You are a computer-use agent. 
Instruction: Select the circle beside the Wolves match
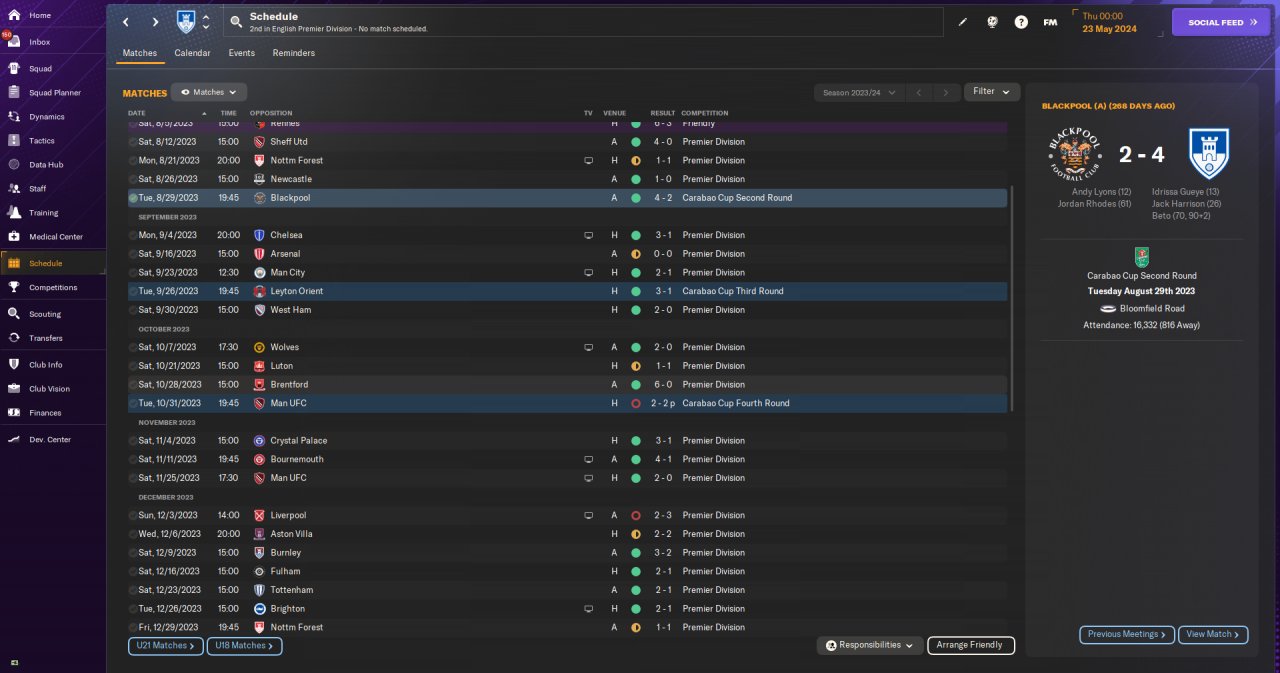click(133, 348)
